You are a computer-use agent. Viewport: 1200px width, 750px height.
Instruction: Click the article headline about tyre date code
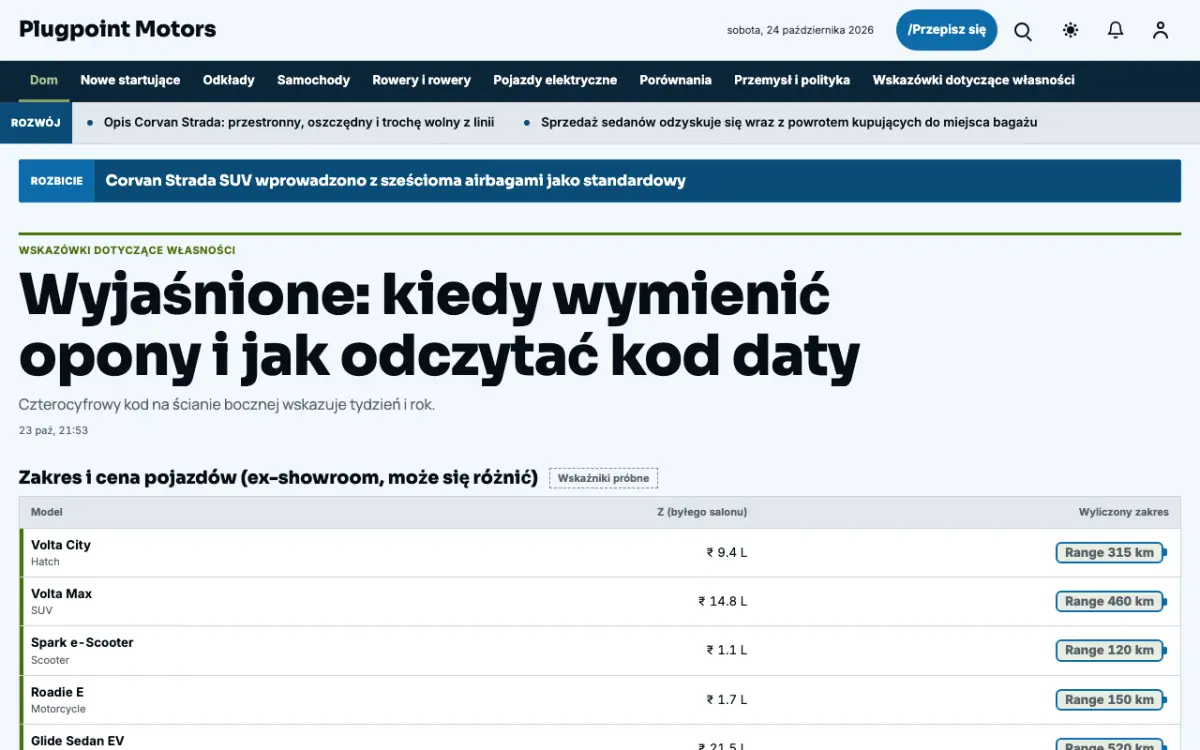point(439,326)
